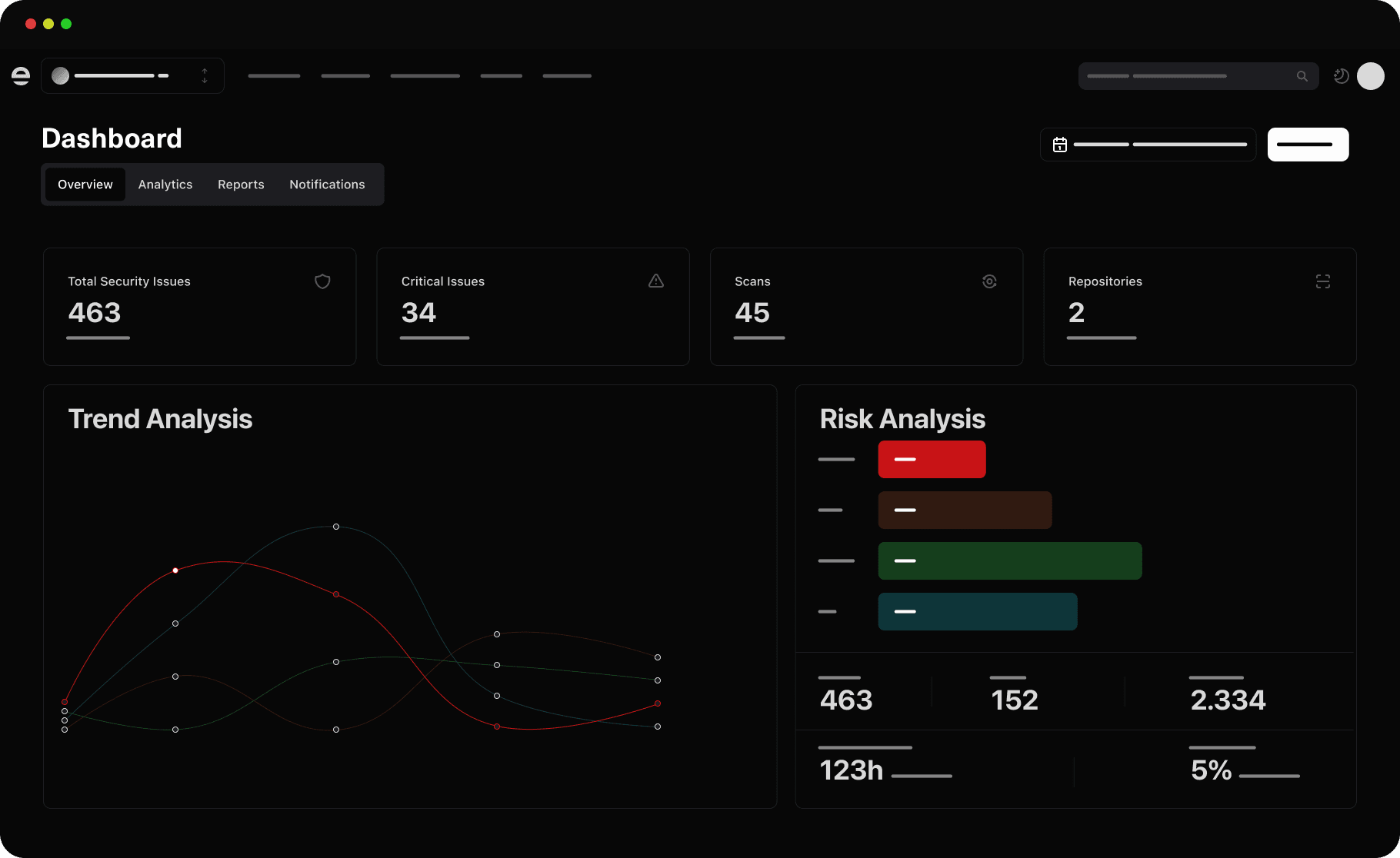
Task: Click the up-down chevrons in workspace selector
Action: coord(205,75)
